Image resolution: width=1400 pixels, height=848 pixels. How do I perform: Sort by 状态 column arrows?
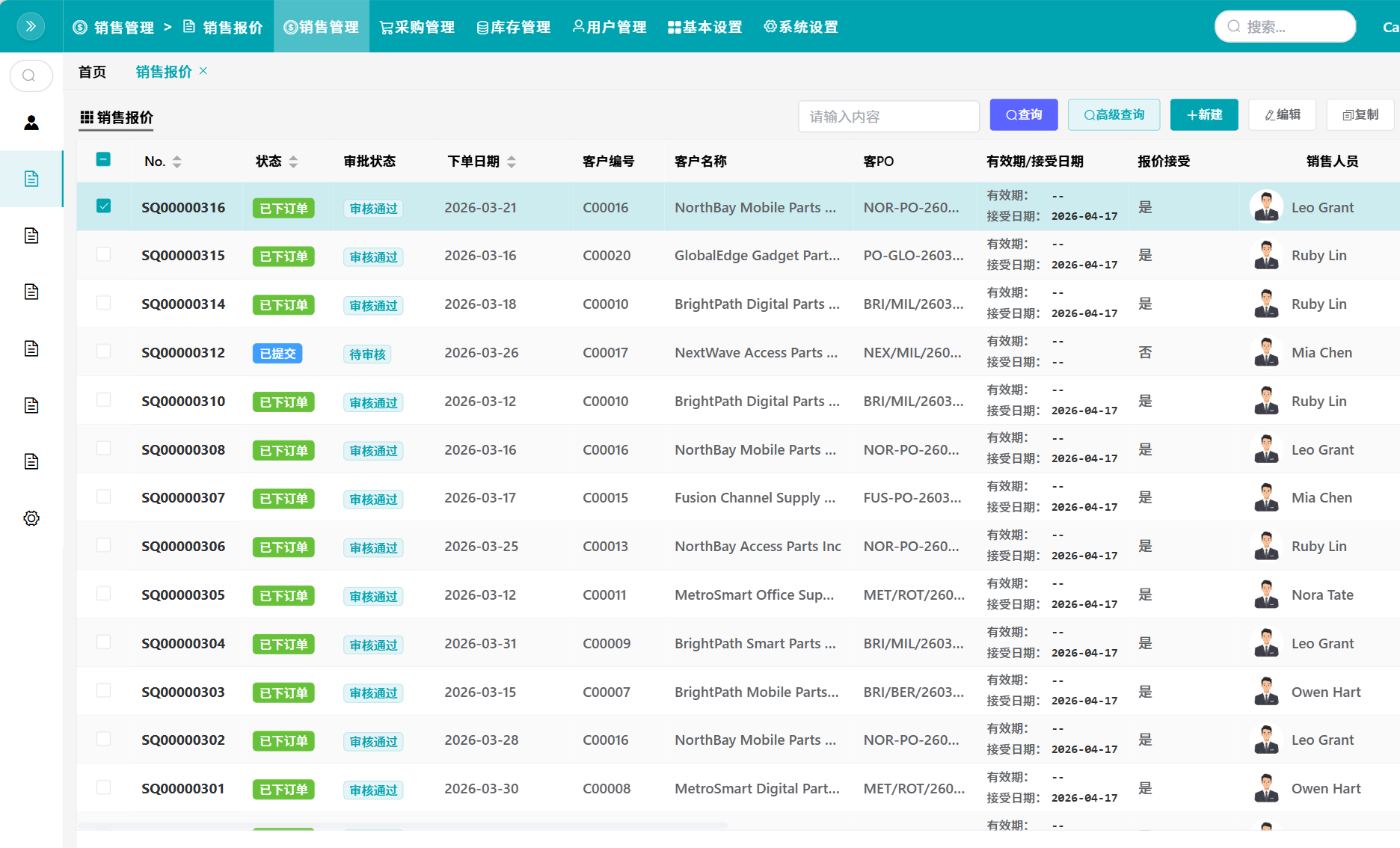293,162
